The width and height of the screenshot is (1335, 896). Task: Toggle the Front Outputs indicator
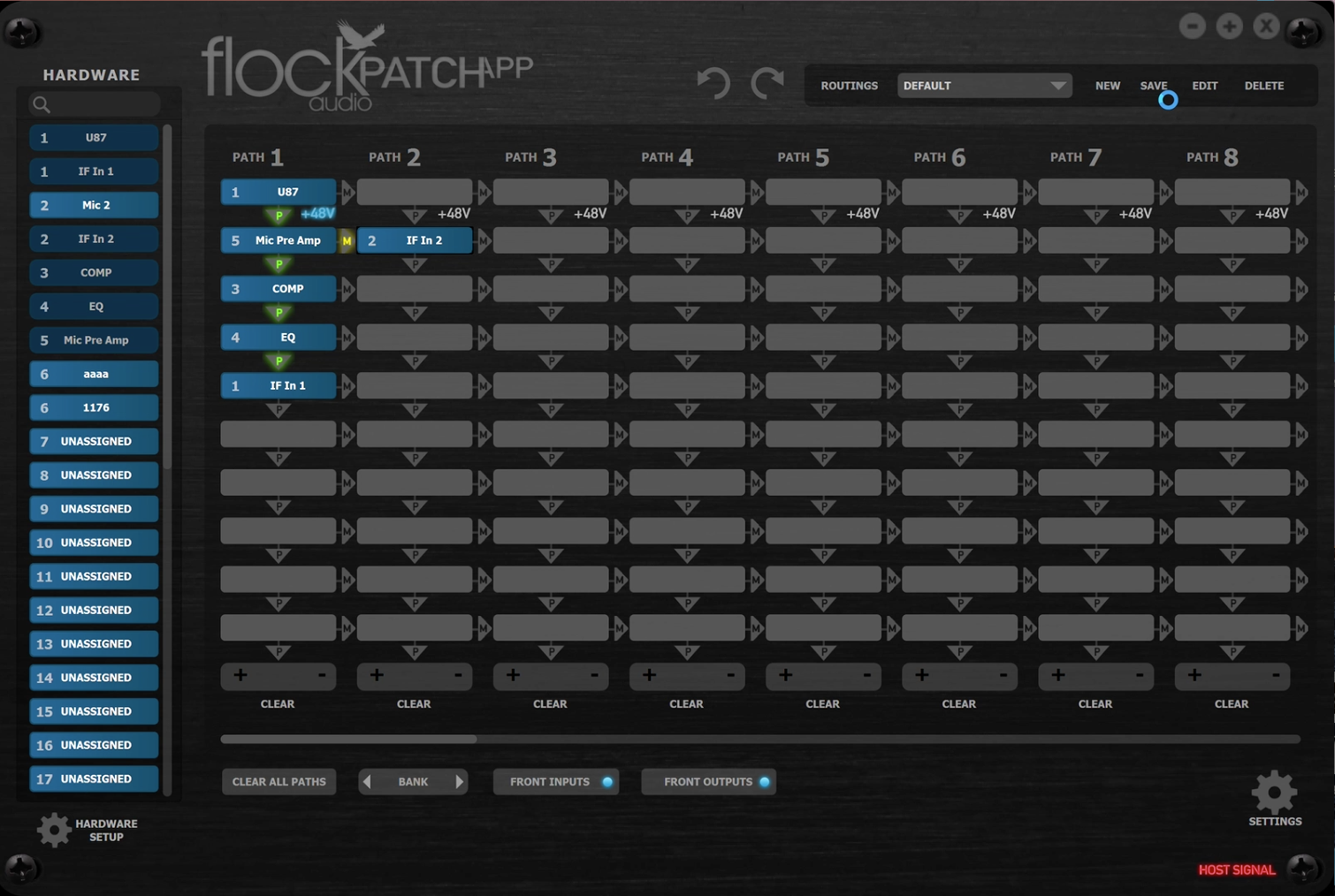click(x=765, y=781)
